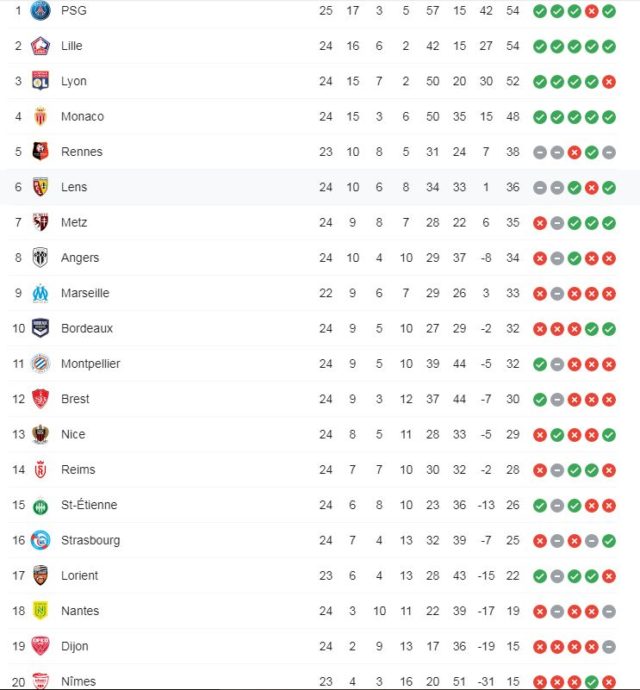This screenshot has height=690, width=640.
Task: Click the Strasbourg club logo
Action: (x=40, y=540)
